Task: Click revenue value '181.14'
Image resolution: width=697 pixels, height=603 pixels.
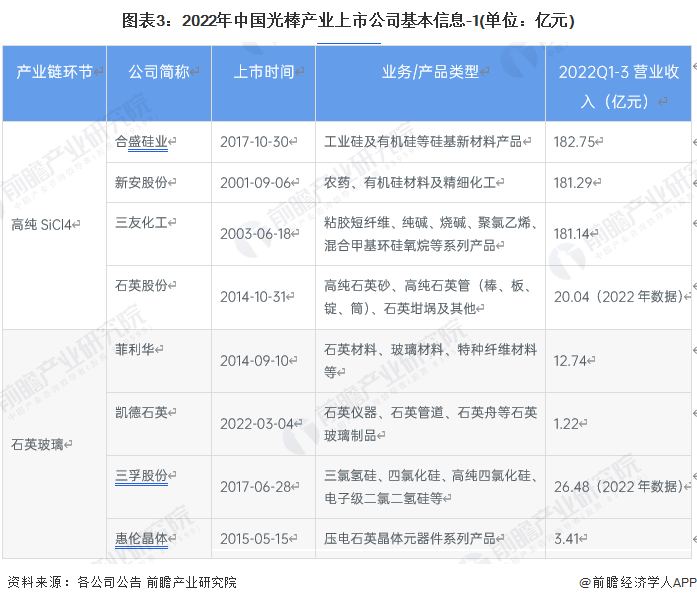Action: coord(572,234)
